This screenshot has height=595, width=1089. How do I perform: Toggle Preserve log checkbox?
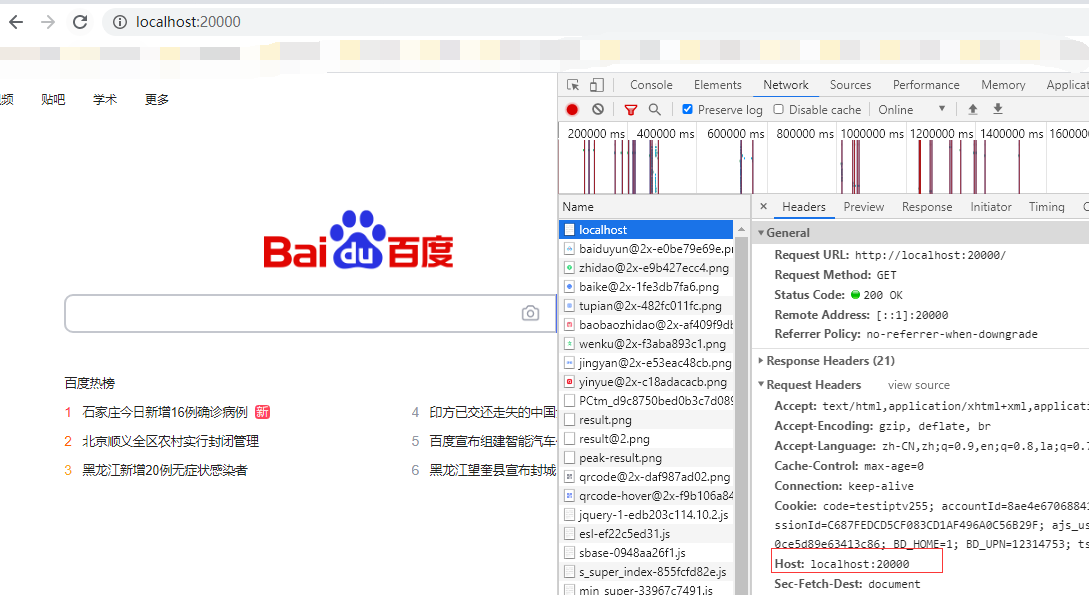[x=688, y=109]
